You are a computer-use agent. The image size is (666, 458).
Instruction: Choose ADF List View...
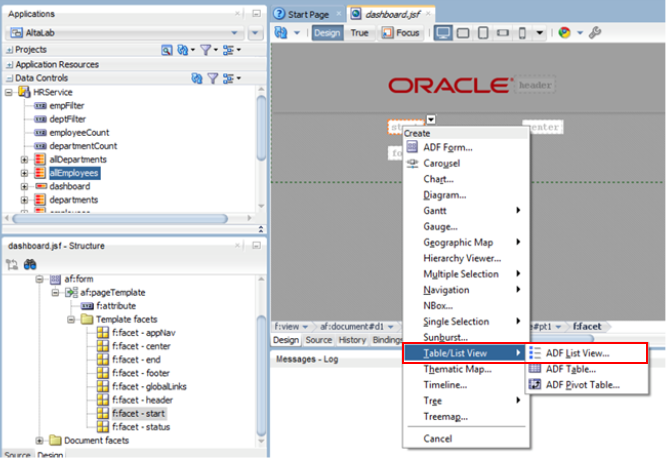pyautogui.click(x=587, y=353)
